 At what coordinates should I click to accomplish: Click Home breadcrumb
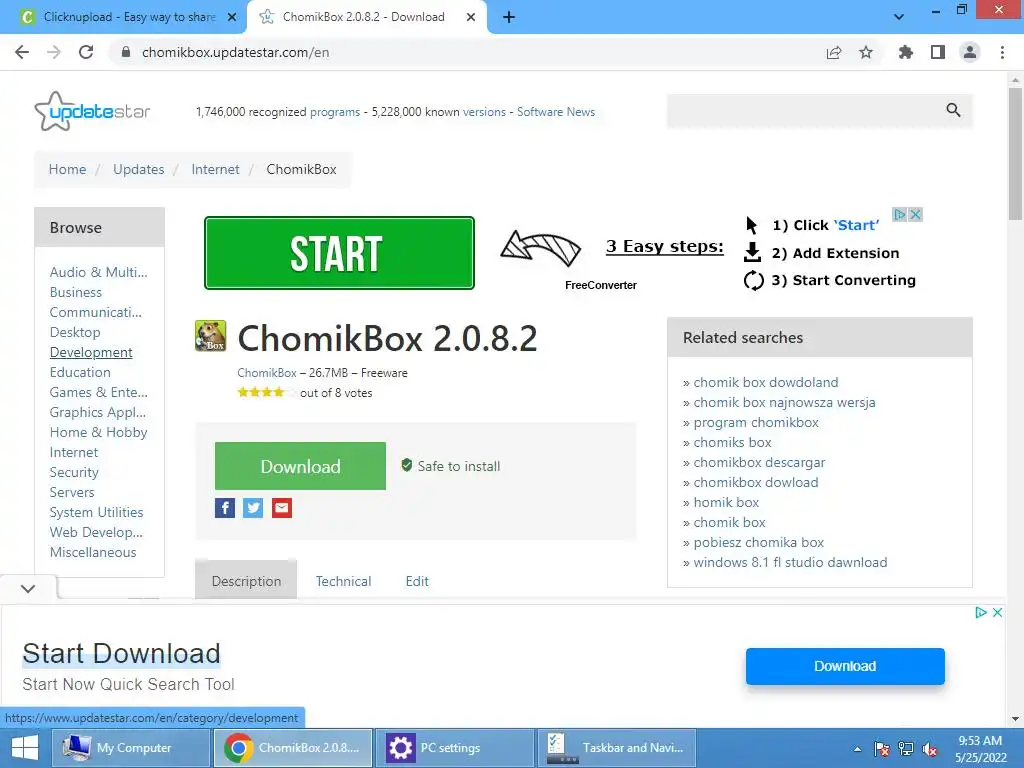tap(67, 169)
